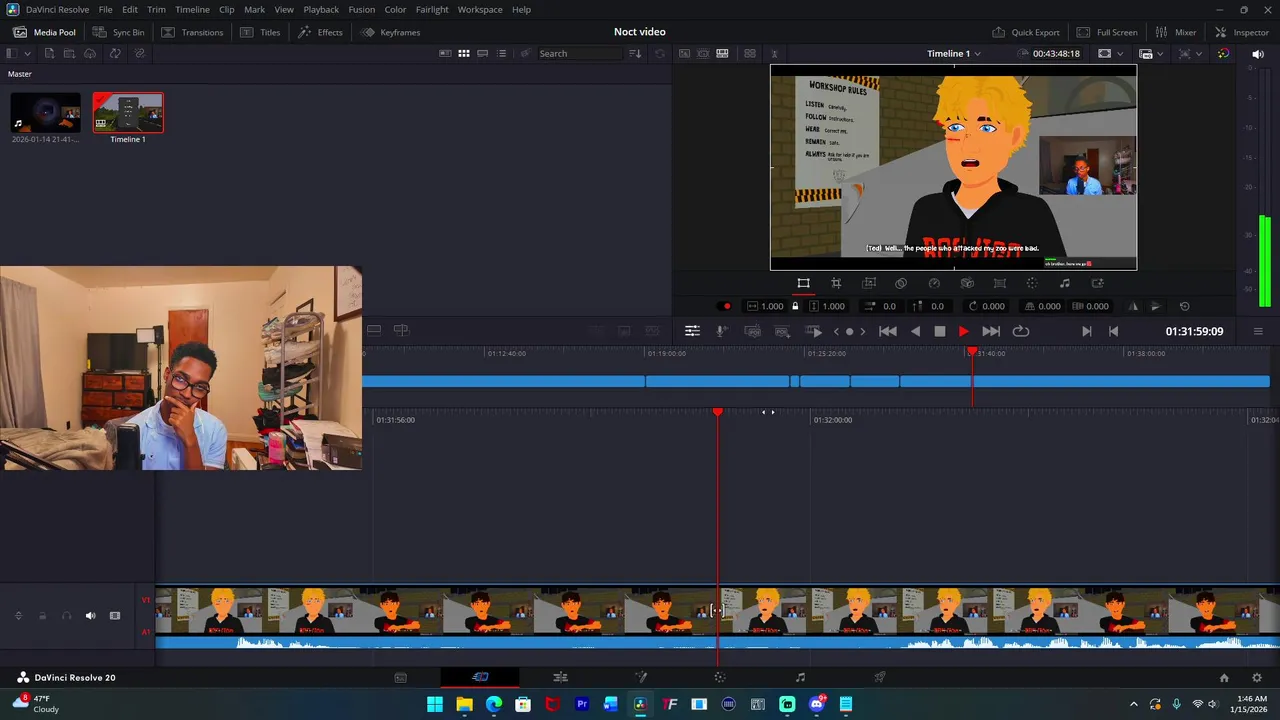This screenshot has height=720, width=1280.
Task: Open the Workspace menu
Action: [480, 9]
